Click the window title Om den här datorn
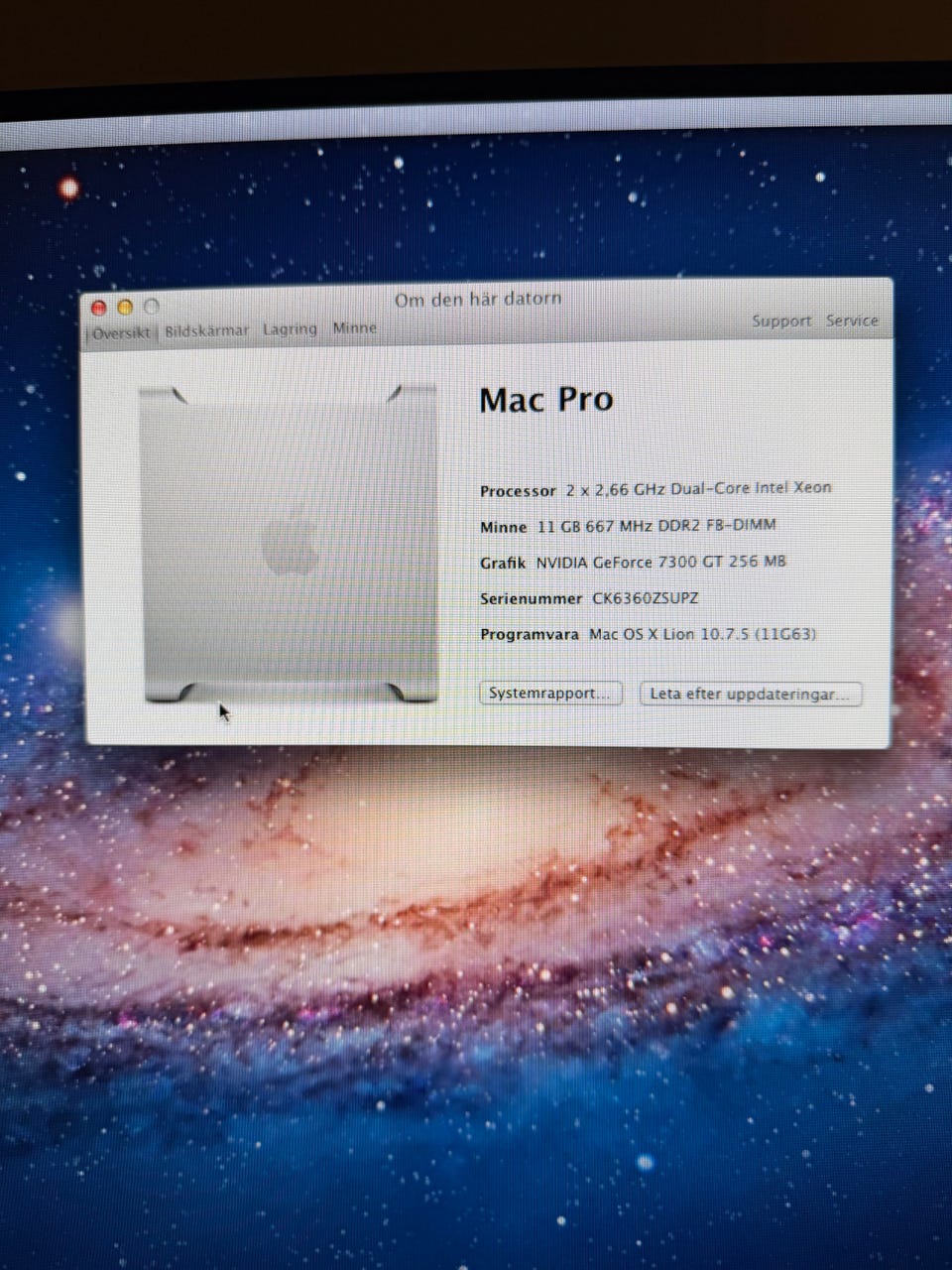 (x=478, y=299)
